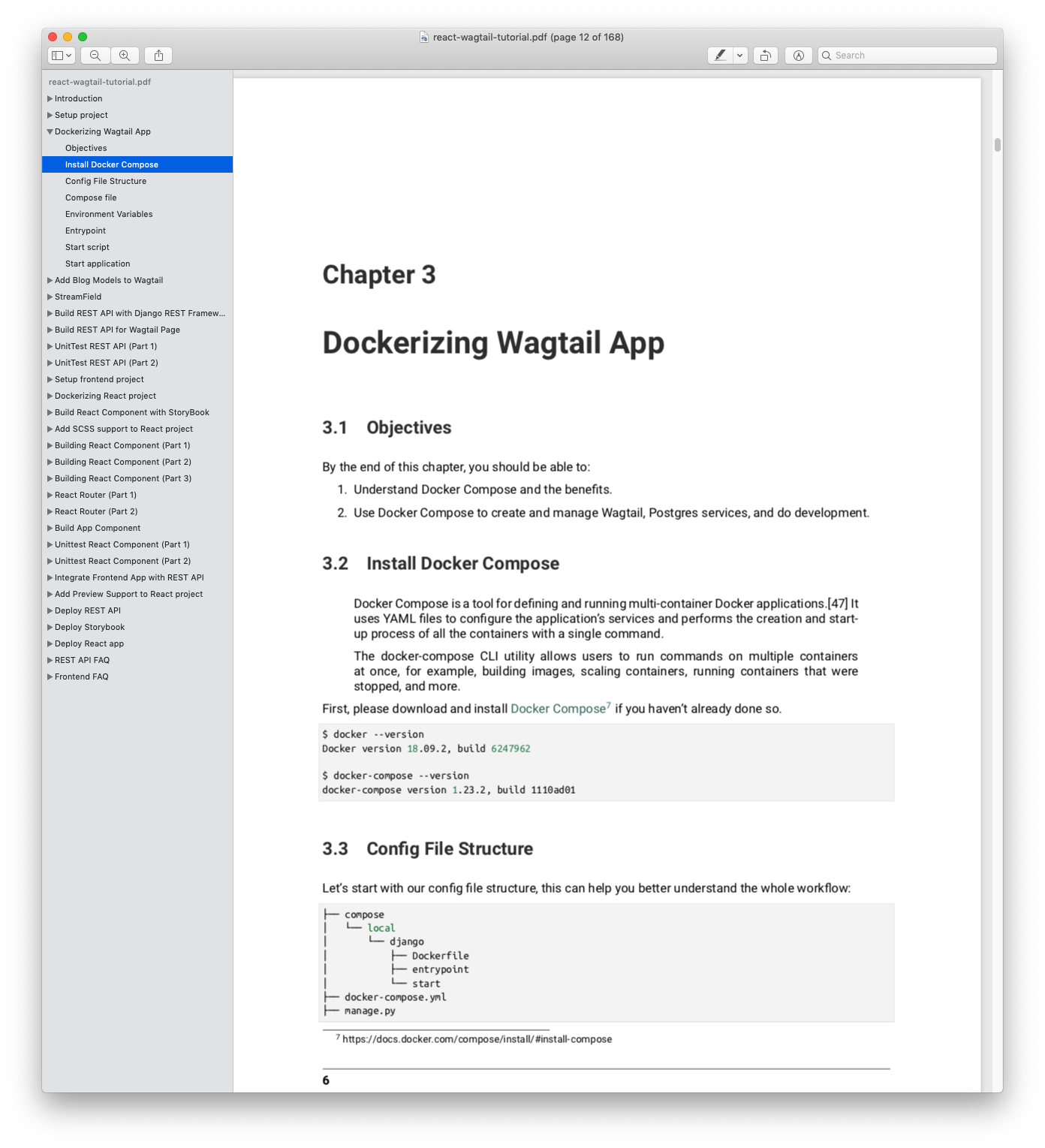Show the Markup toolbar

click(x=799, y=56)
